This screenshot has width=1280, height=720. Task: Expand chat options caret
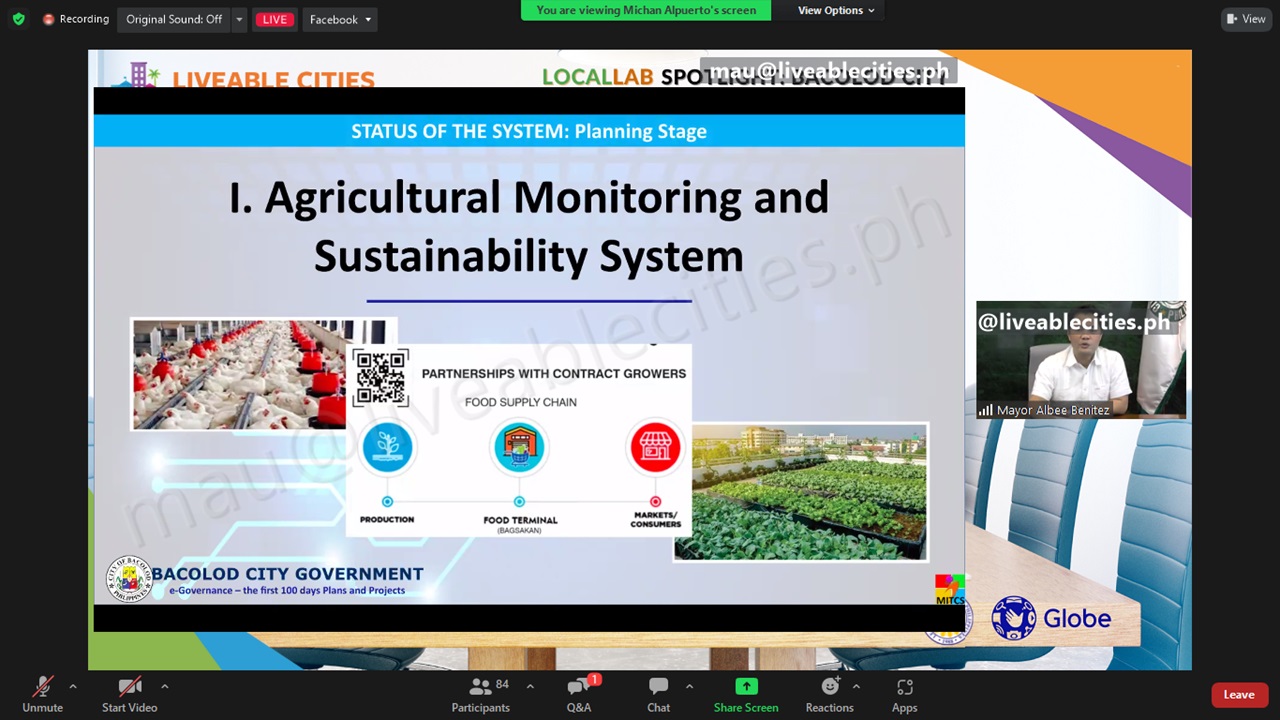pyautogui.click(x=689, y=686)
